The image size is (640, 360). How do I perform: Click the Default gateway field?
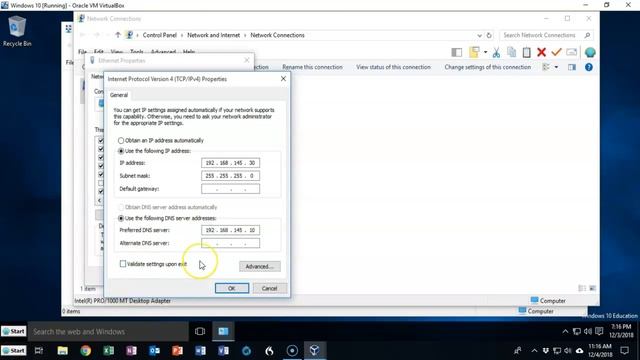tap(230, 189)
